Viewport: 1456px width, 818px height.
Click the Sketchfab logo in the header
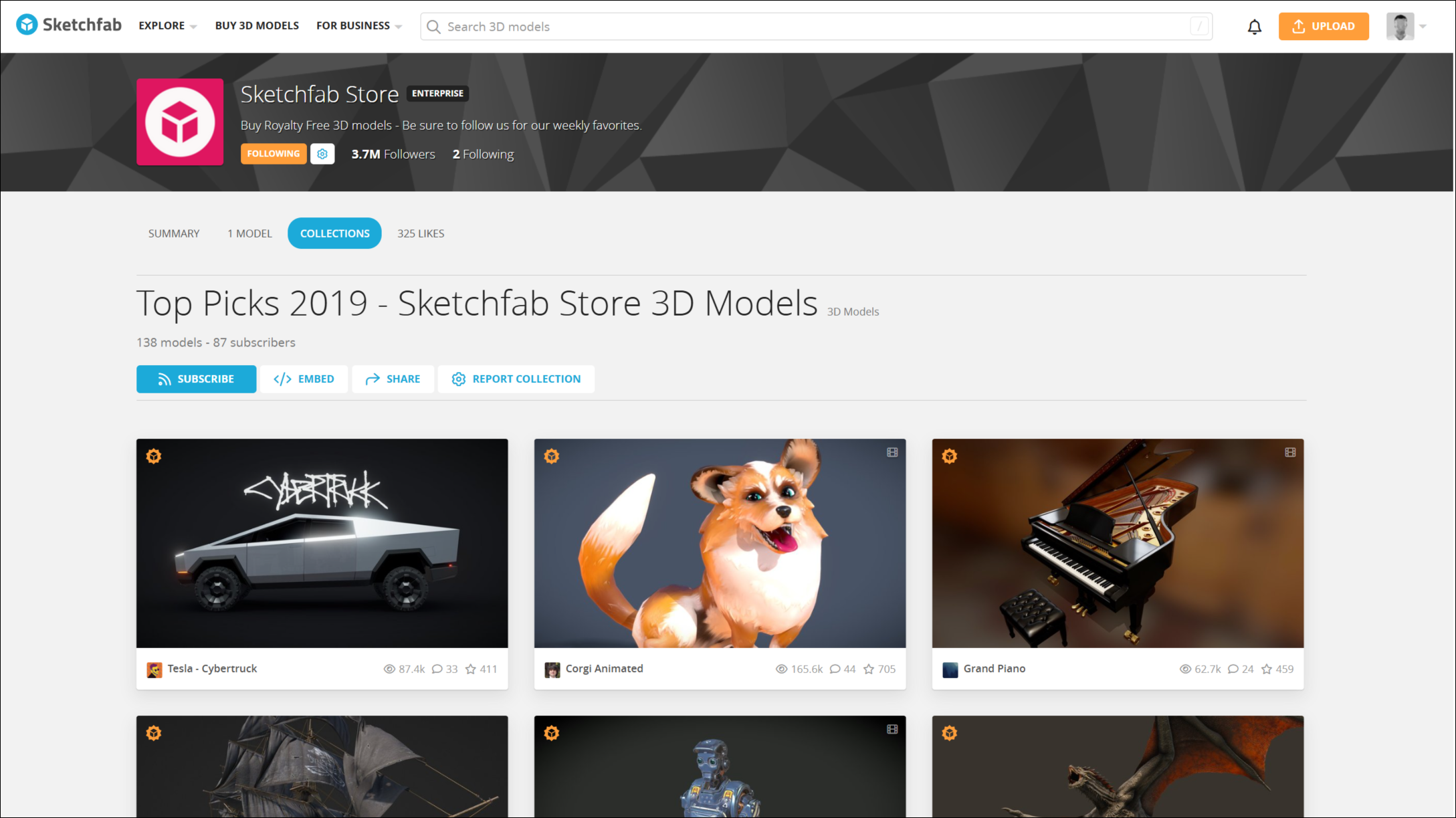point(68,25)
